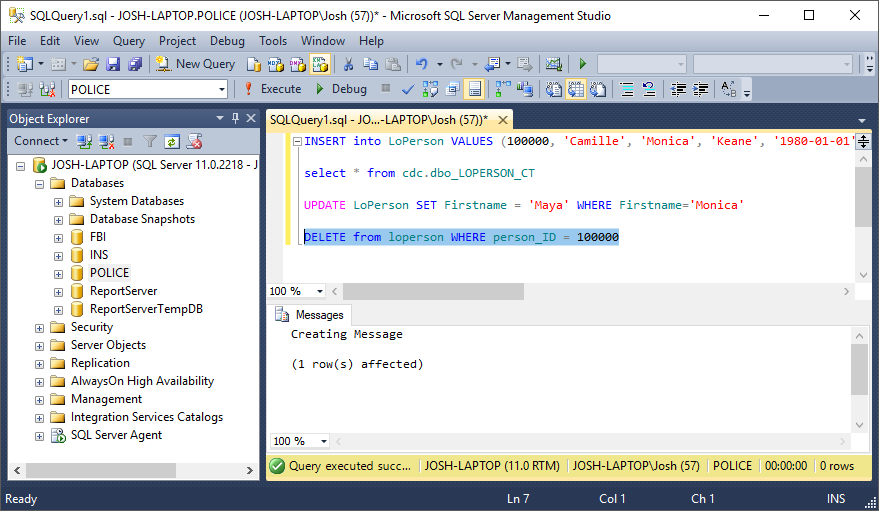Image resolution: width=879 pixels, height=511 pixels.
Task: Click the Debug button
Action: 341,89
